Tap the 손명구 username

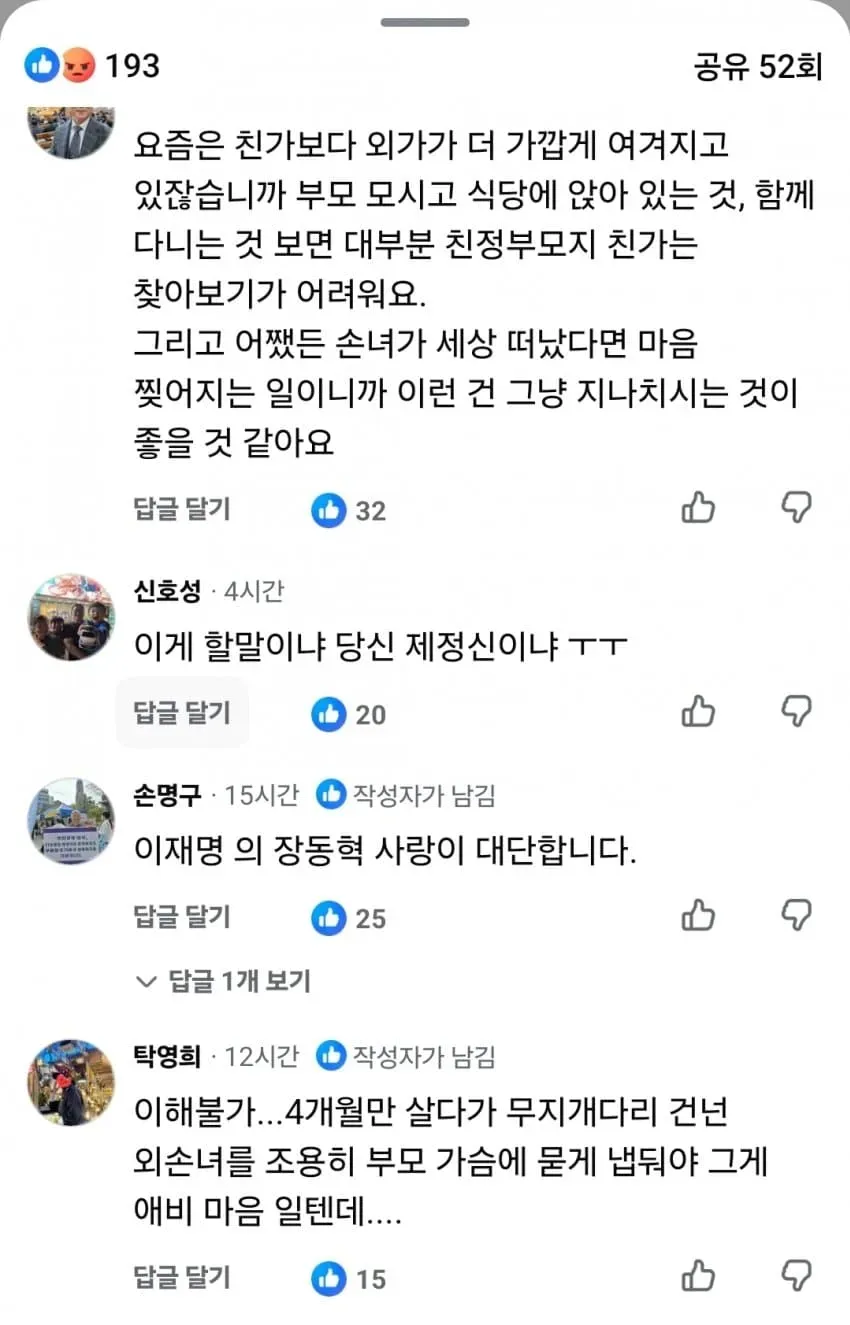click(167, 796)
